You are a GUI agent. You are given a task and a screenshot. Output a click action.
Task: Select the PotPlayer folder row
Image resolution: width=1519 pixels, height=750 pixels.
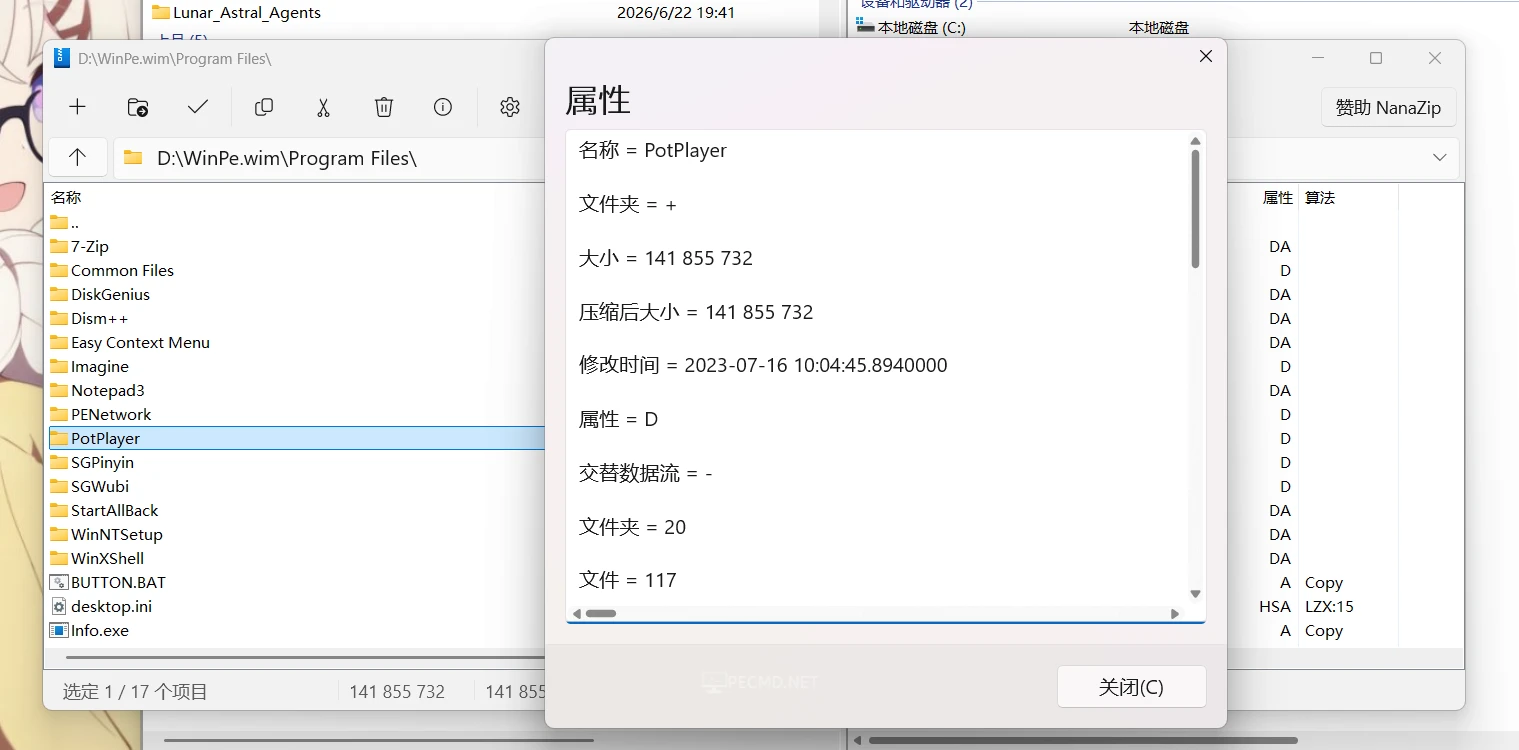pos(297,438)
